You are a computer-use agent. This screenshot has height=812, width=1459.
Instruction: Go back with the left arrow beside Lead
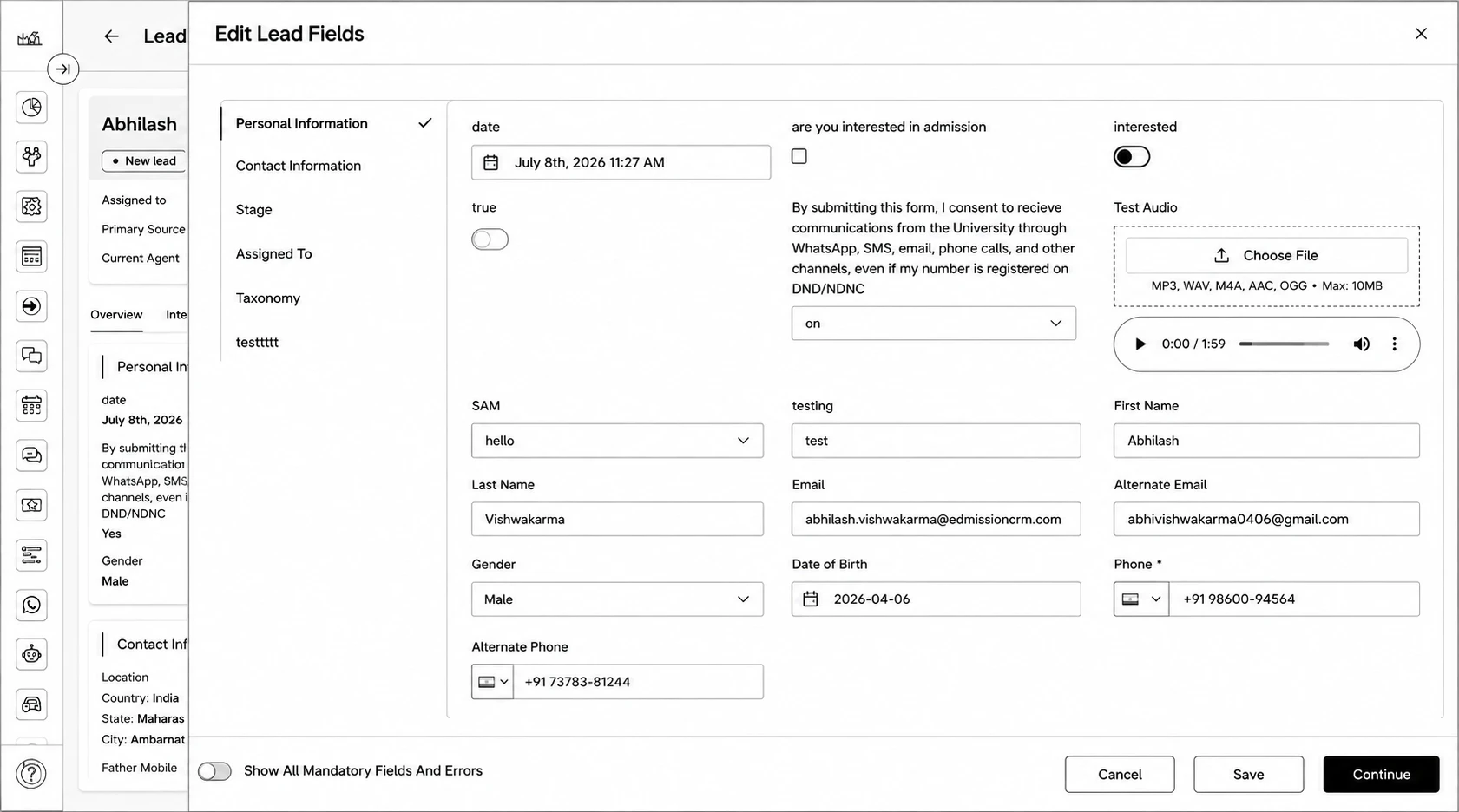coord(111,36)
